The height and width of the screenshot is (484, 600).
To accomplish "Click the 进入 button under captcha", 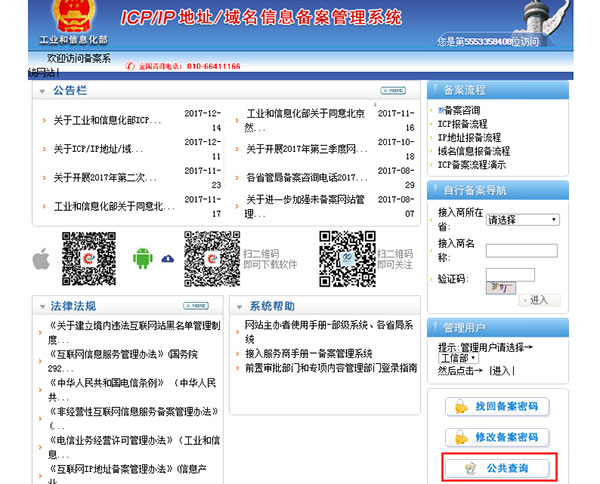I will click(540, 300).
